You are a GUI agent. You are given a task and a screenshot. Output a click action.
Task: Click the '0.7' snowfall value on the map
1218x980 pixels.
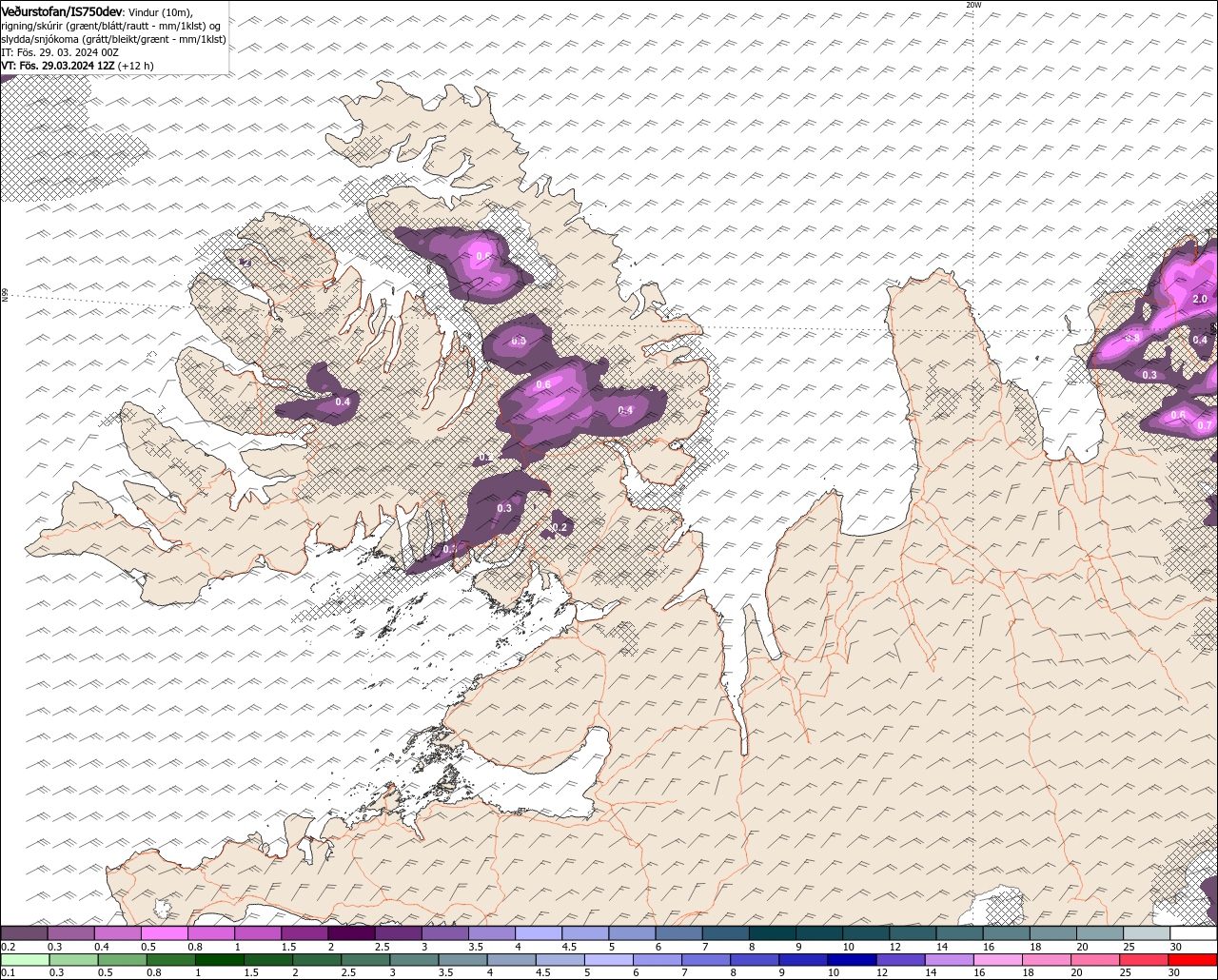pos(1205,425)
